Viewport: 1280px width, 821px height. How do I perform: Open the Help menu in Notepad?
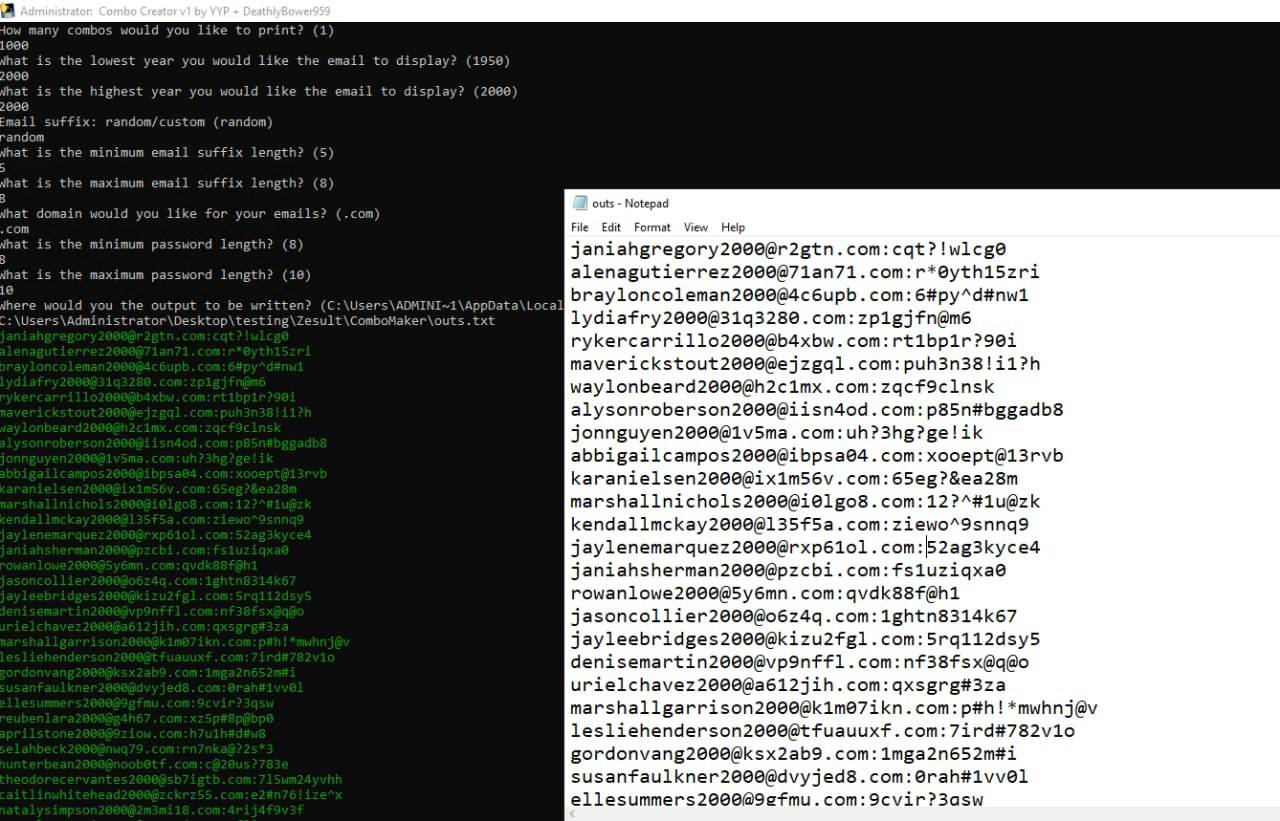[733, 228]
